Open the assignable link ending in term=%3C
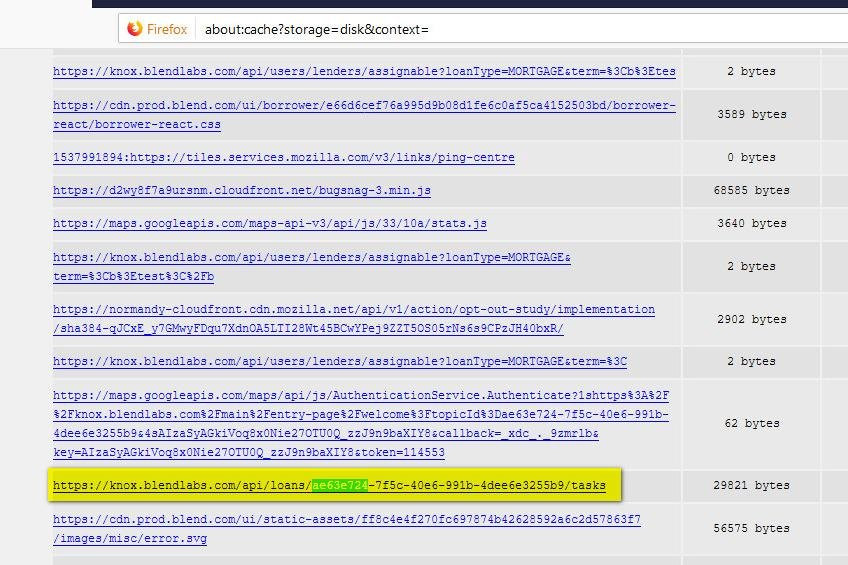Viewport: 848px width, 565px height. [x=340, y=361]
